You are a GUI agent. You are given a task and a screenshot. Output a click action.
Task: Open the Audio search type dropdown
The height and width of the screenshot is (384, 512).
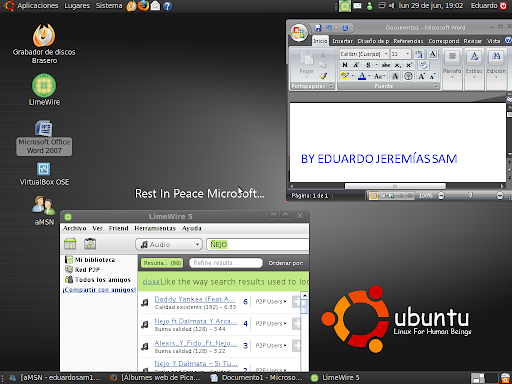(x=169, y=245)
